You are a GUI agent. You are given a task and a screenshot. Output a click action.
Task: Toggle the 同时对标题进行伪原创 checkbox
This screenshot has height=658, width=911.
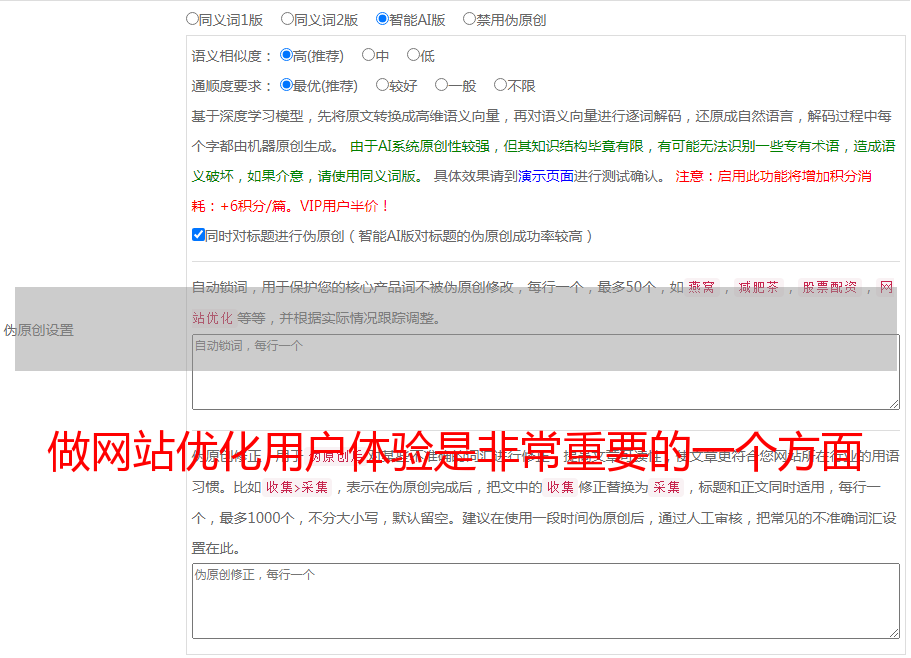click(198, 235)
